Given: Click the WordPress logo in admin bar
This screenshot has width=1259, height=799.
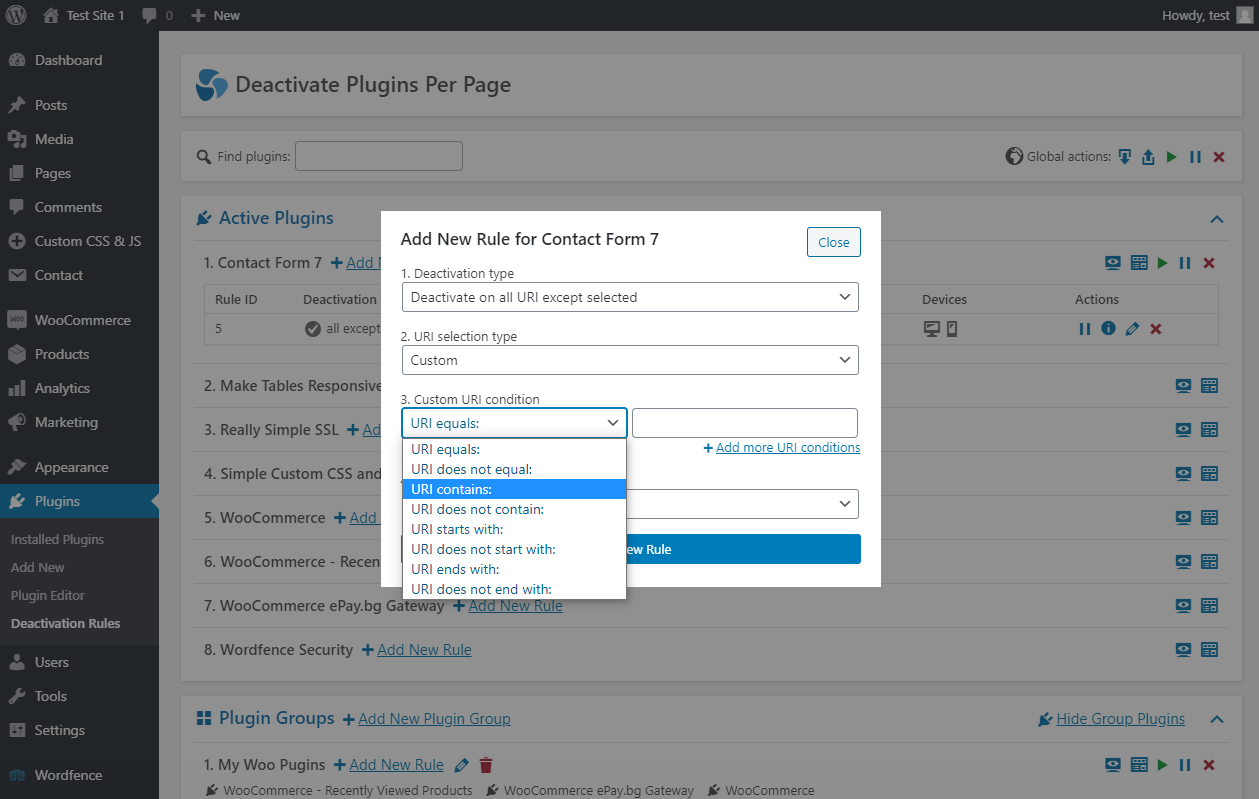Looking at the screenshot, I should pos(16,15).
